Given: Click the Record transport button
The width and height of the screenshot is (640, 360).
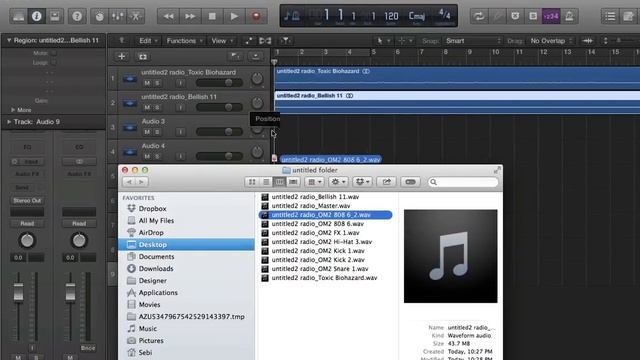Looking at the screenshot, I should pos(256,16).
